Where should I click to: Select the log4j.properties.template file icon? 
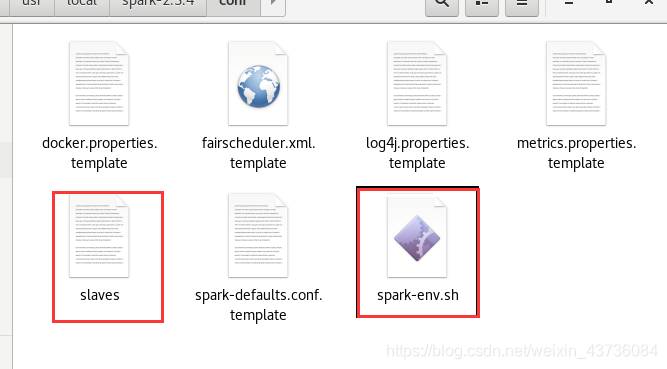(417, 83)
